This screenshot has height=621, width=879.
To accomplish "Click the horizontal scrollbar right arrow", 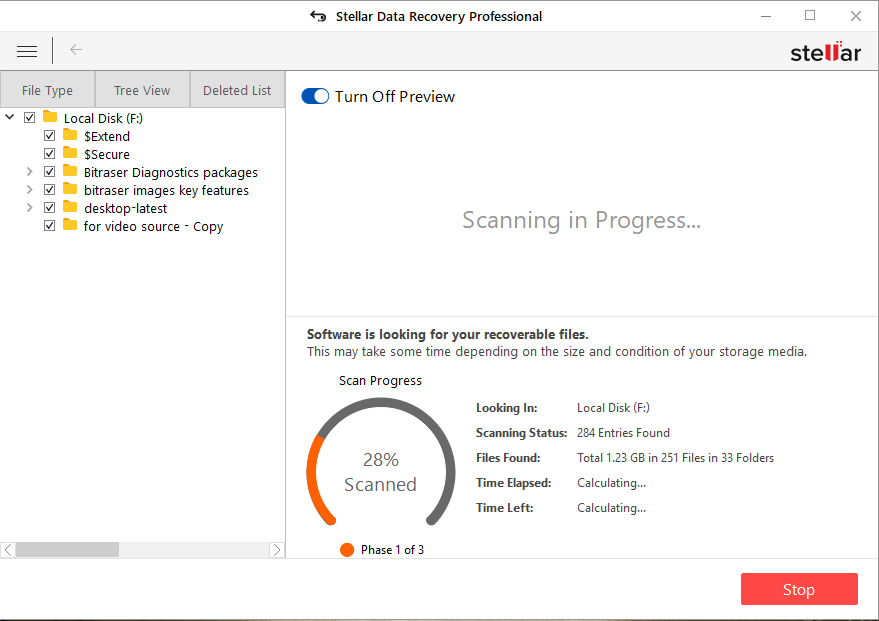I will (x=277, y=549).
